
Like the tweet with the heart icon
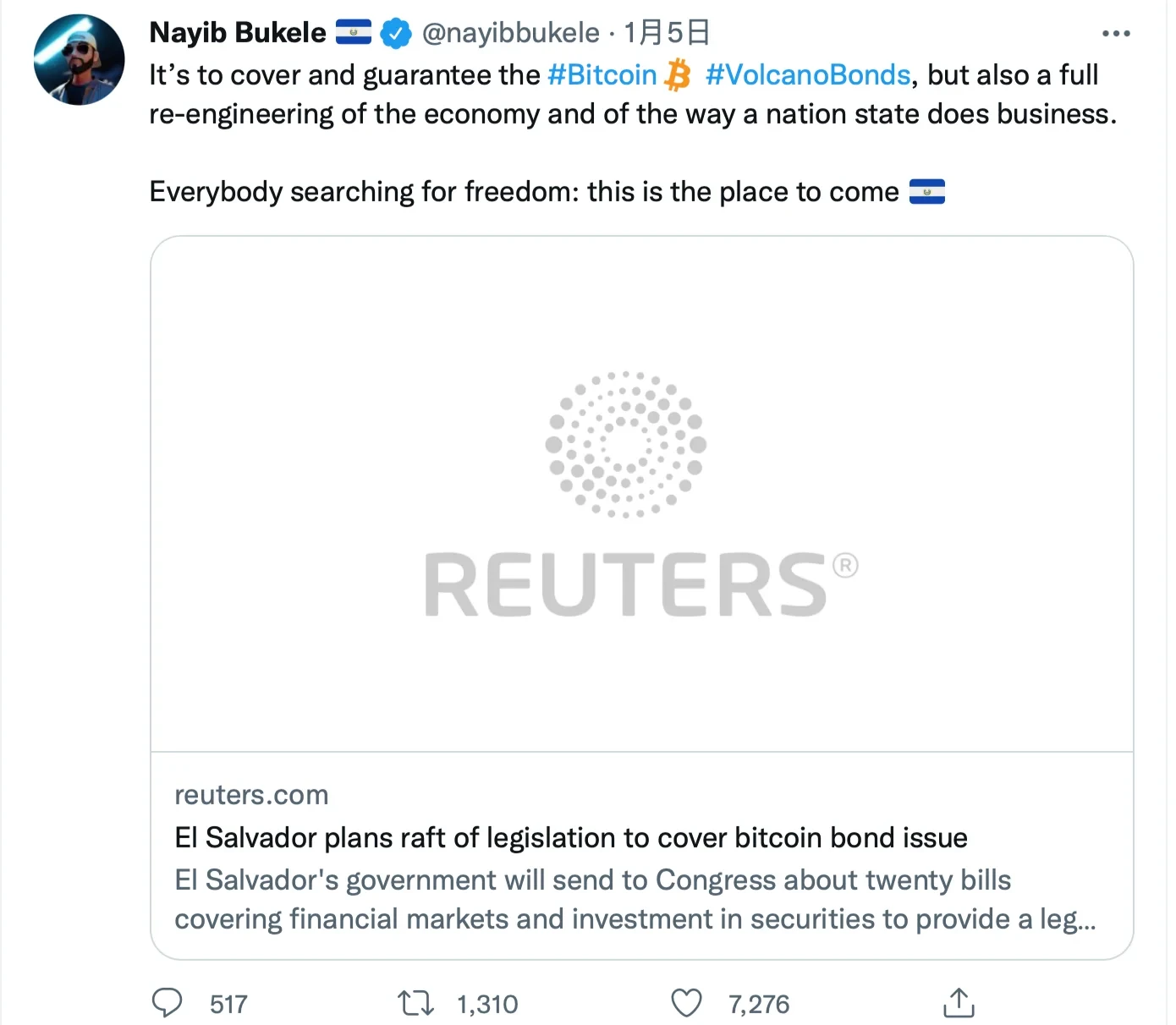pyautogui.click(x=686, y=1004)
